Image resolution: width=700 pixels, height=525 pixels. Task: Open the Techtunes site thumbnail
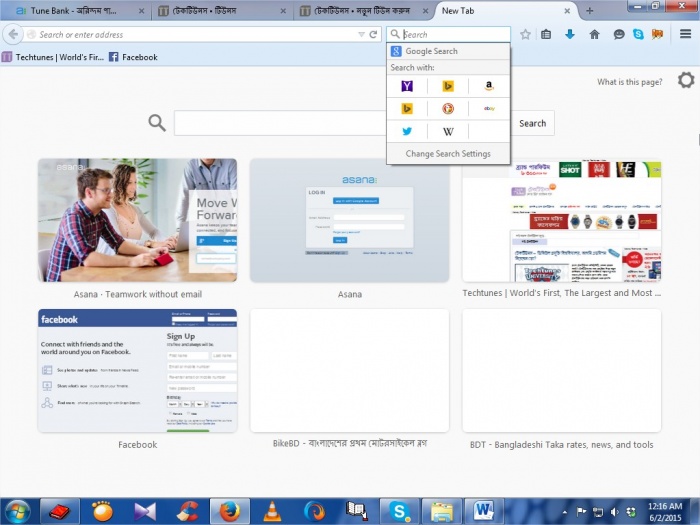pyautogui.click(x=562, y=222)
